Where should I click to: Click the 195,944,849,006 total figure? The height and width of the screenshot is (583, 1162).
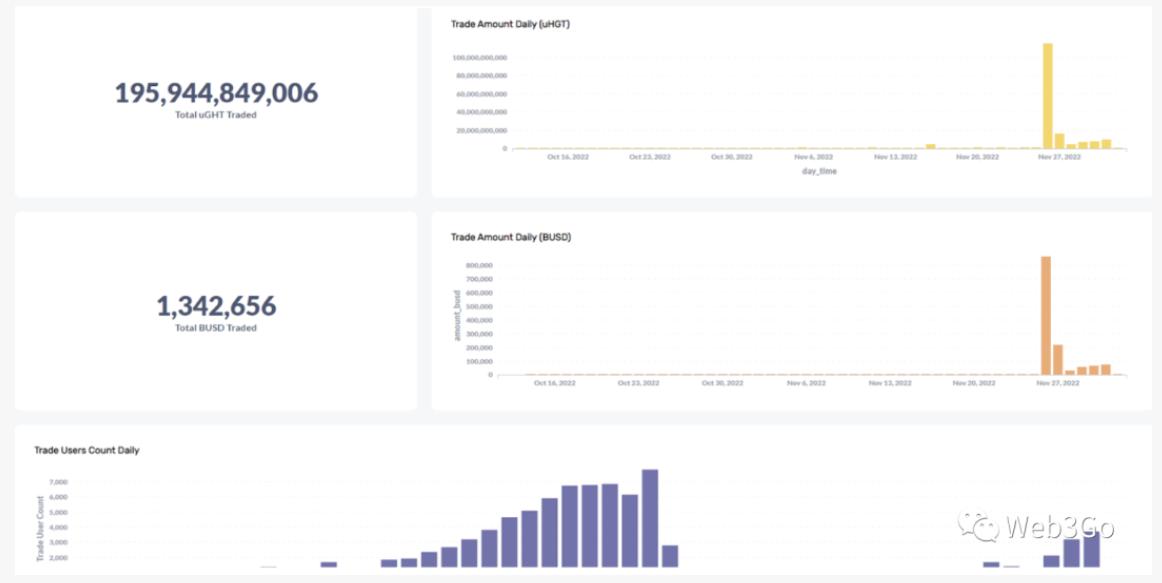tap(216, 93)
